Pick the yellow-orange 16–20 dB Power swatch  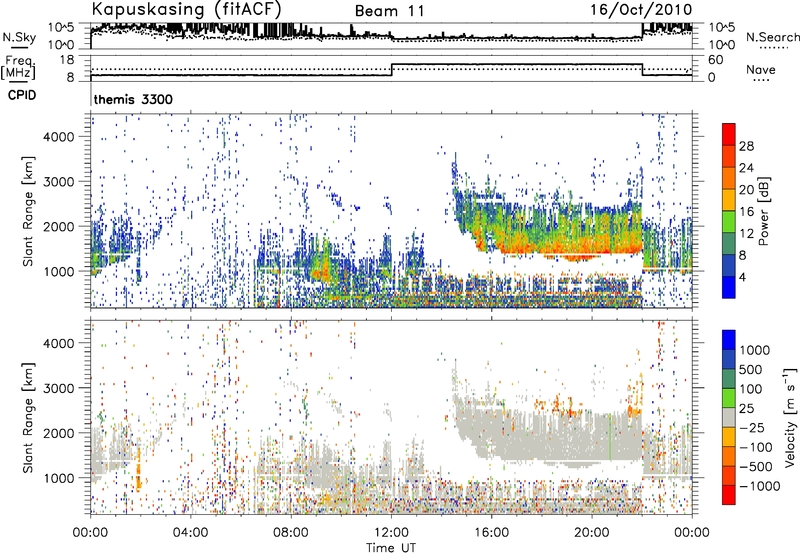729,200
